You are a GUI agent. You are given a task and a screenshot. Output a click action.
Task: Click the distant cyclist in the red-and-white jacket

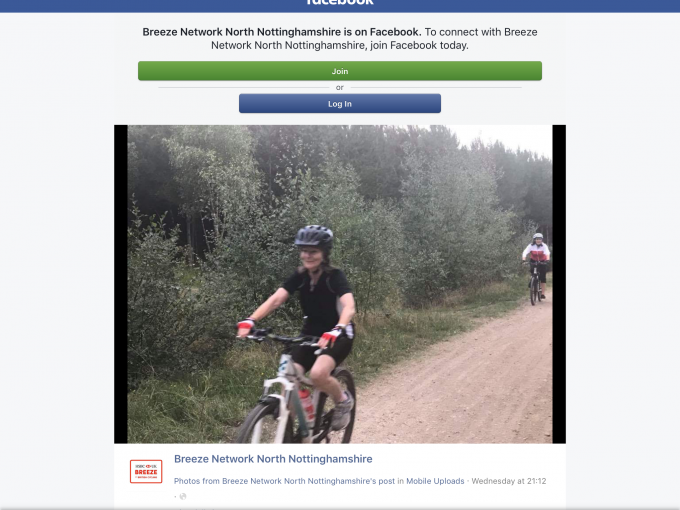click(536, 268)
